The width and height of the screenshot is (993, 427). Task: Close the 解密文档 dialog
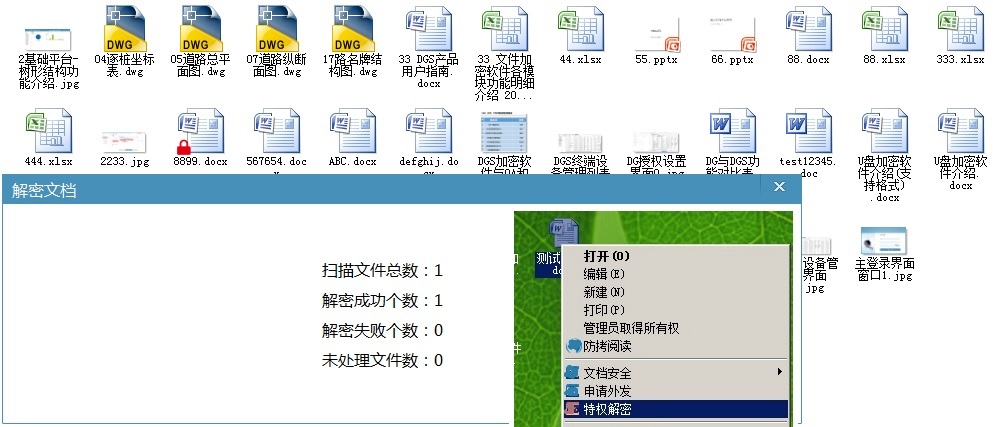[780, 188]
